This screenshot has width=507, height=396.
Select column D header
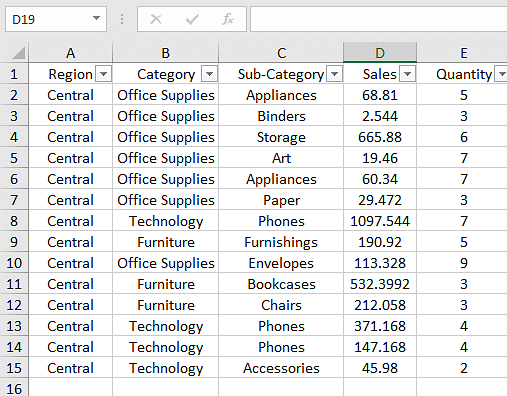pyautogui.click(x=380, y=53)
